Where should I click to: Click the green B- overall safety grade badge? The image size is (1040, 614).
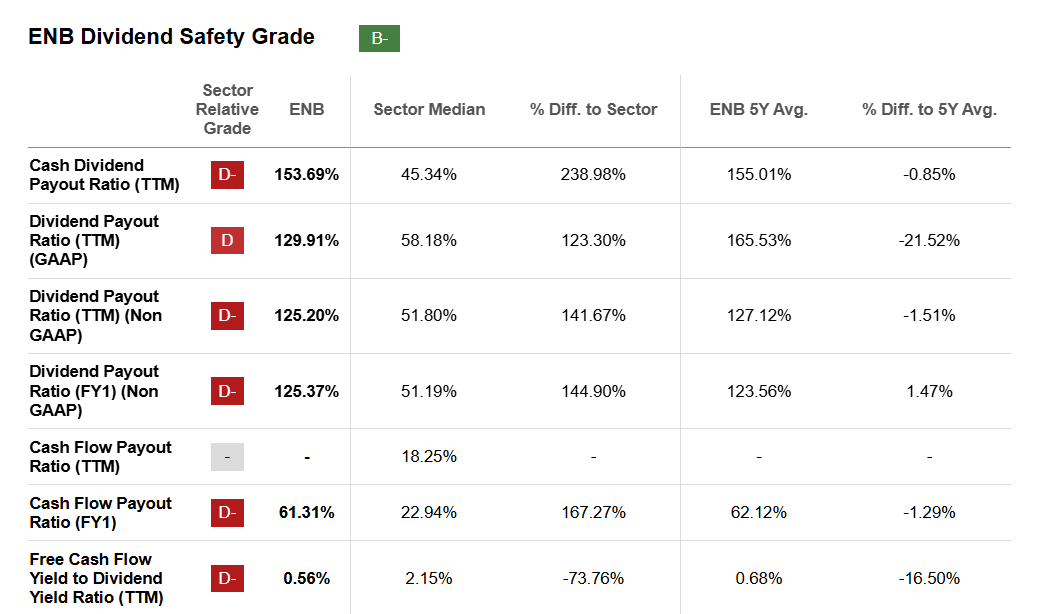(x=379, y=38)
